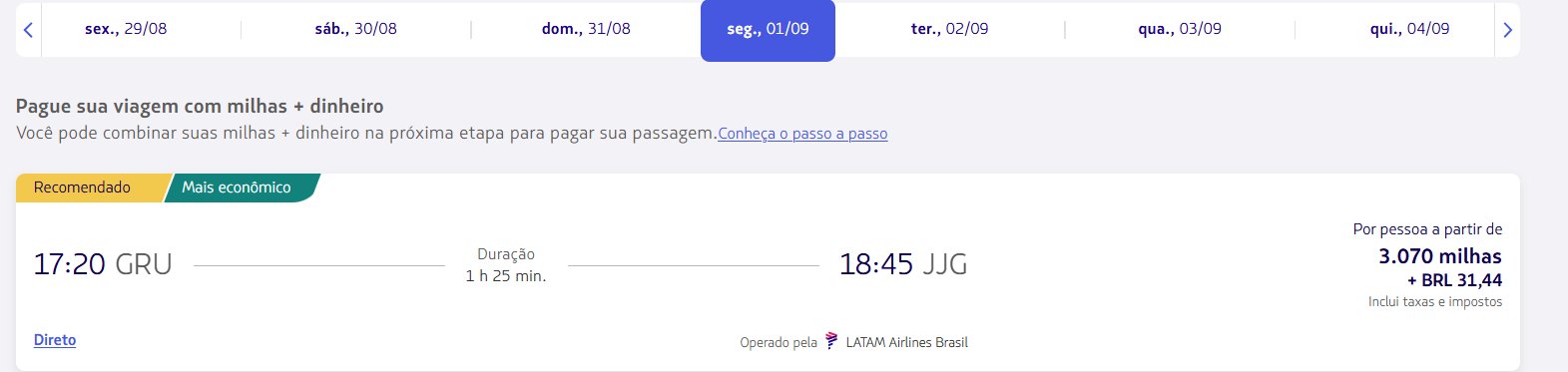The image size is (1568, 372).
Task: Select the 3.070 milhas price
Action: (1439, 256)
